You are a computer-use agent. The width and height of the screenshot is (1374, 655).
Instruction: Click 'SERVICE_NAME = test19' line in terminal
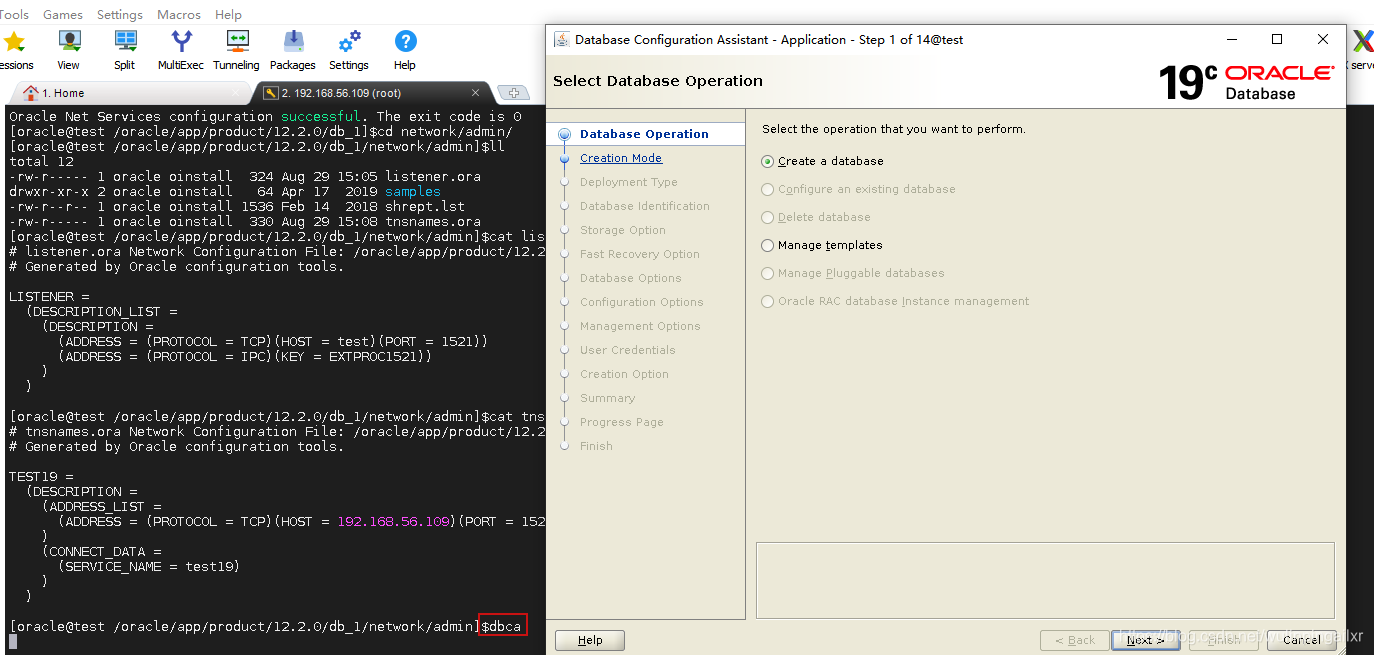pos(149,566)
